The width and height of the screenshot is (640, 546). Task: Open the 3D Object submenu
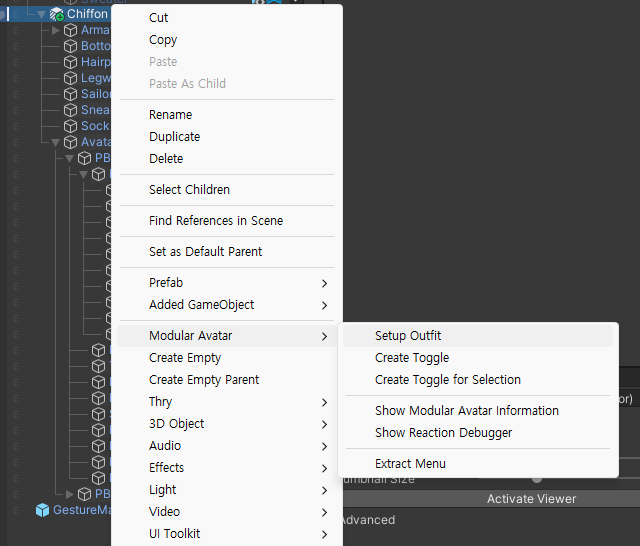(x=227, y=424)
